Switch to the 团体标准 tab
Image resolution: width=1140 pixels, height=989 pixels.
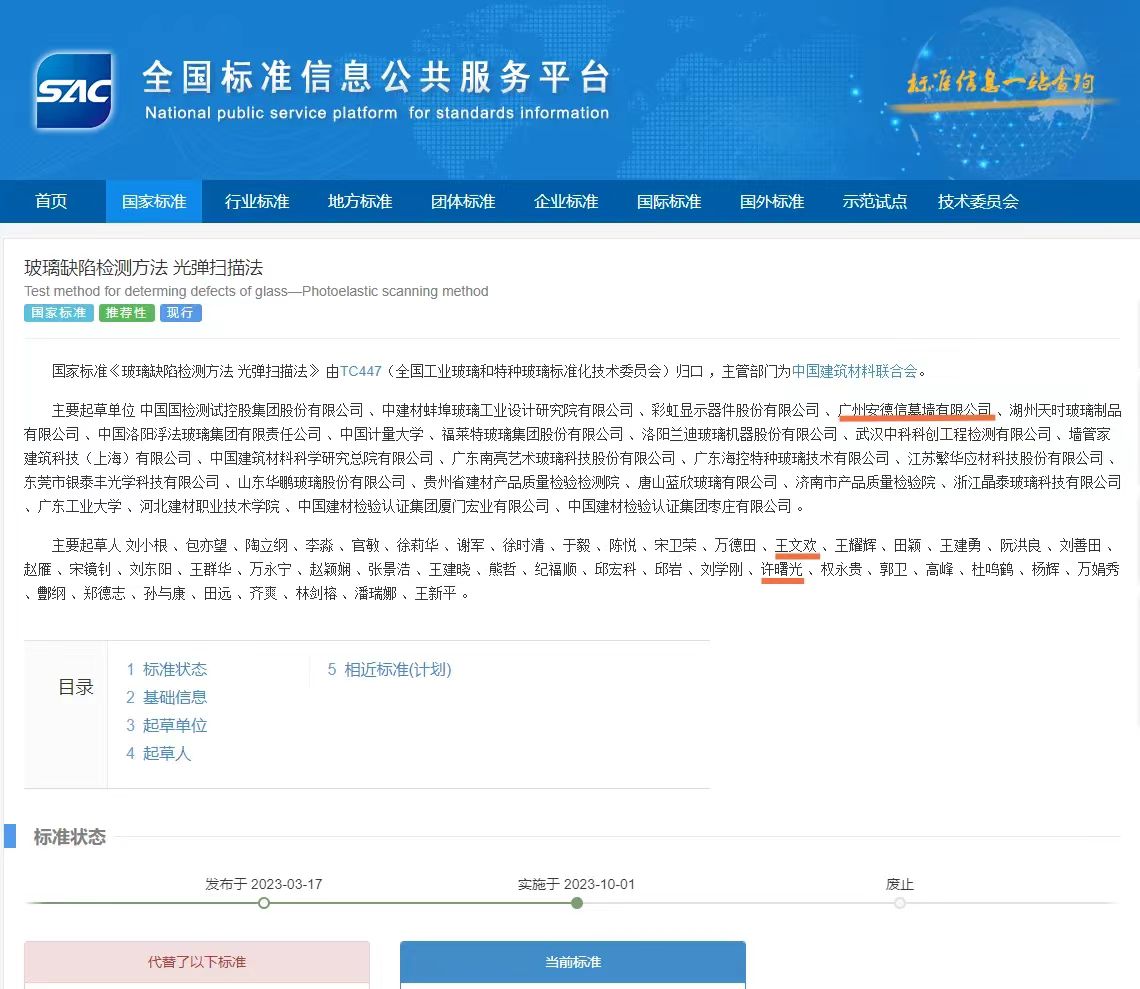tap(463, 201)
